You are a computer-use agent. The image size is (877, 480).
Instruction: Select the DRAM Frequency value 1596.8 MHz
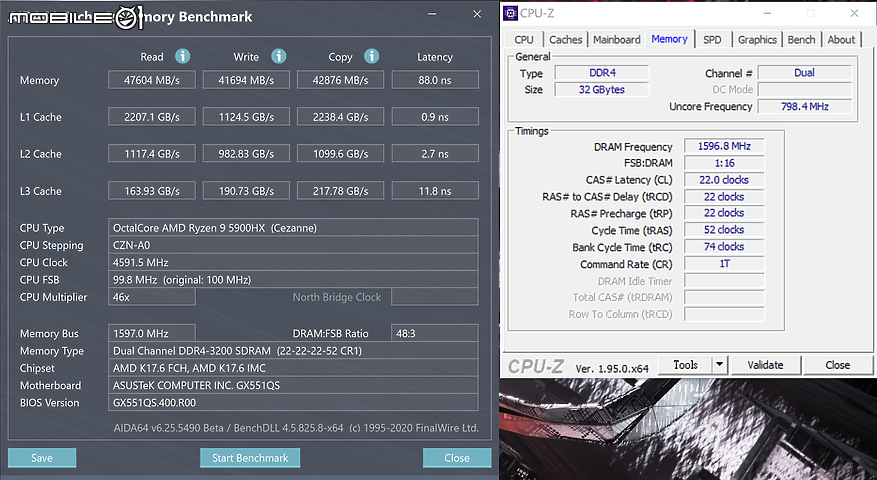pyautogui.click(x=724, y=146)
